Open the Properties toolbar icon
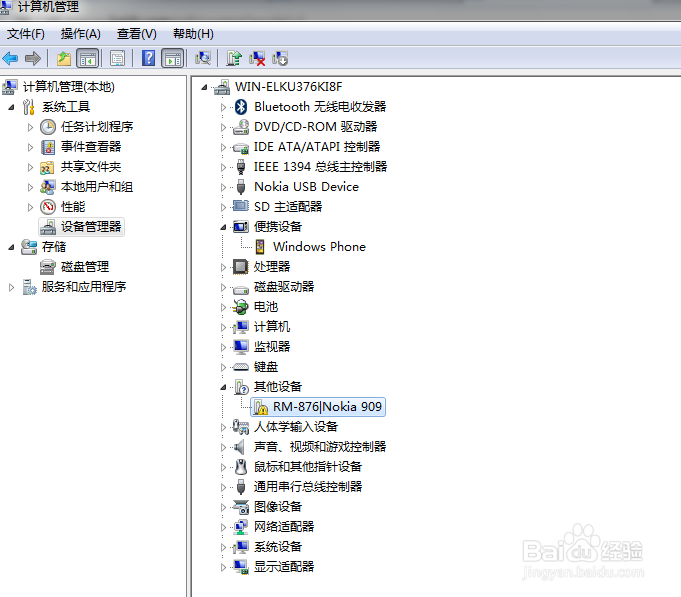 117,58
